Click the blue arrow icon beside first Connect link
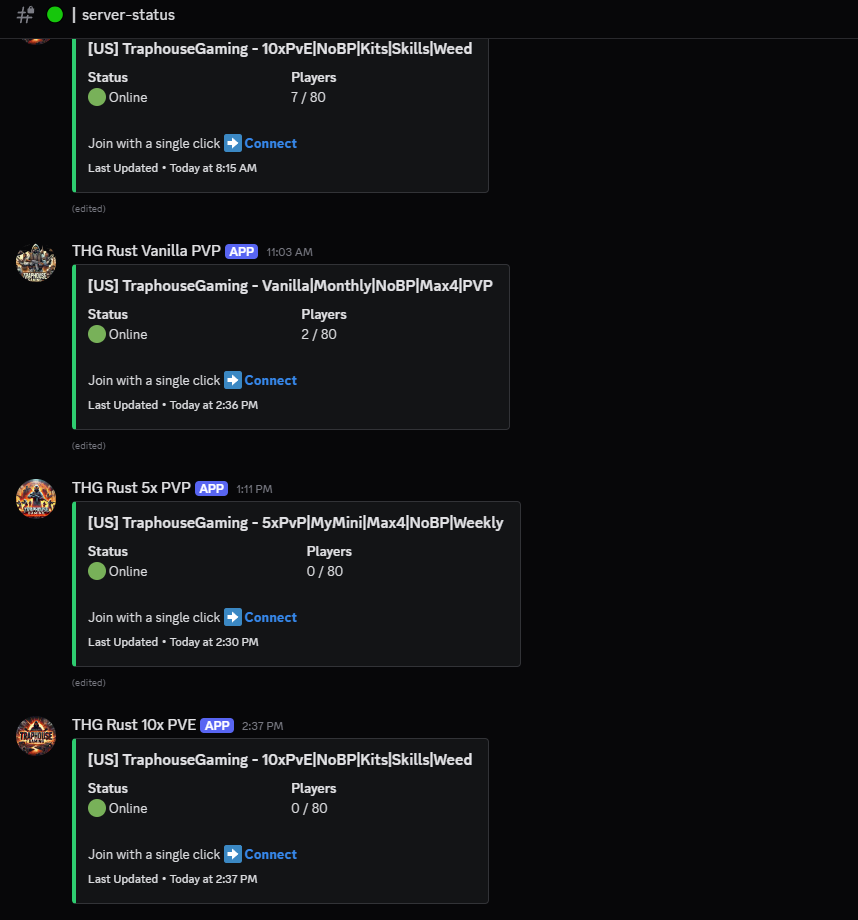858x920 pixels. tap(232, 143)
